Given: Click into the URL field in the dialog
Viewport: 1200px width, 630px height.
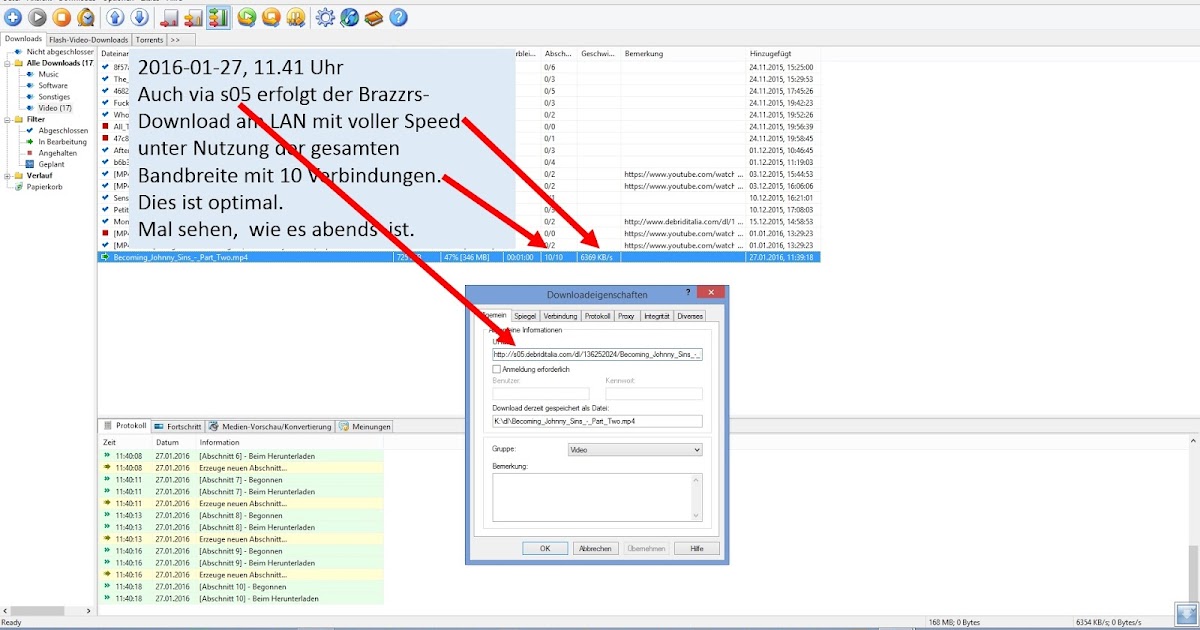Looking at the screenshot, I should tap(597, 354).
